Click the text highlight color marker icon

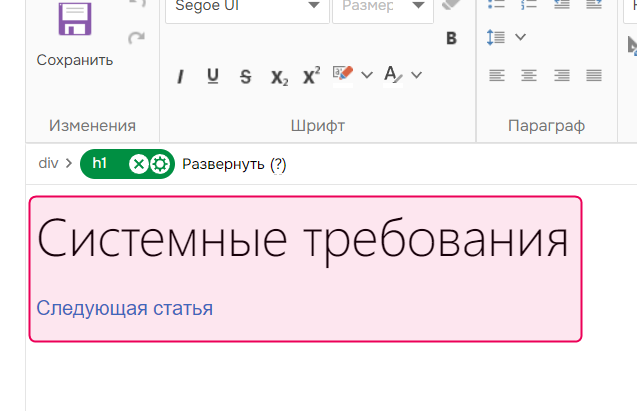[343, 75]
